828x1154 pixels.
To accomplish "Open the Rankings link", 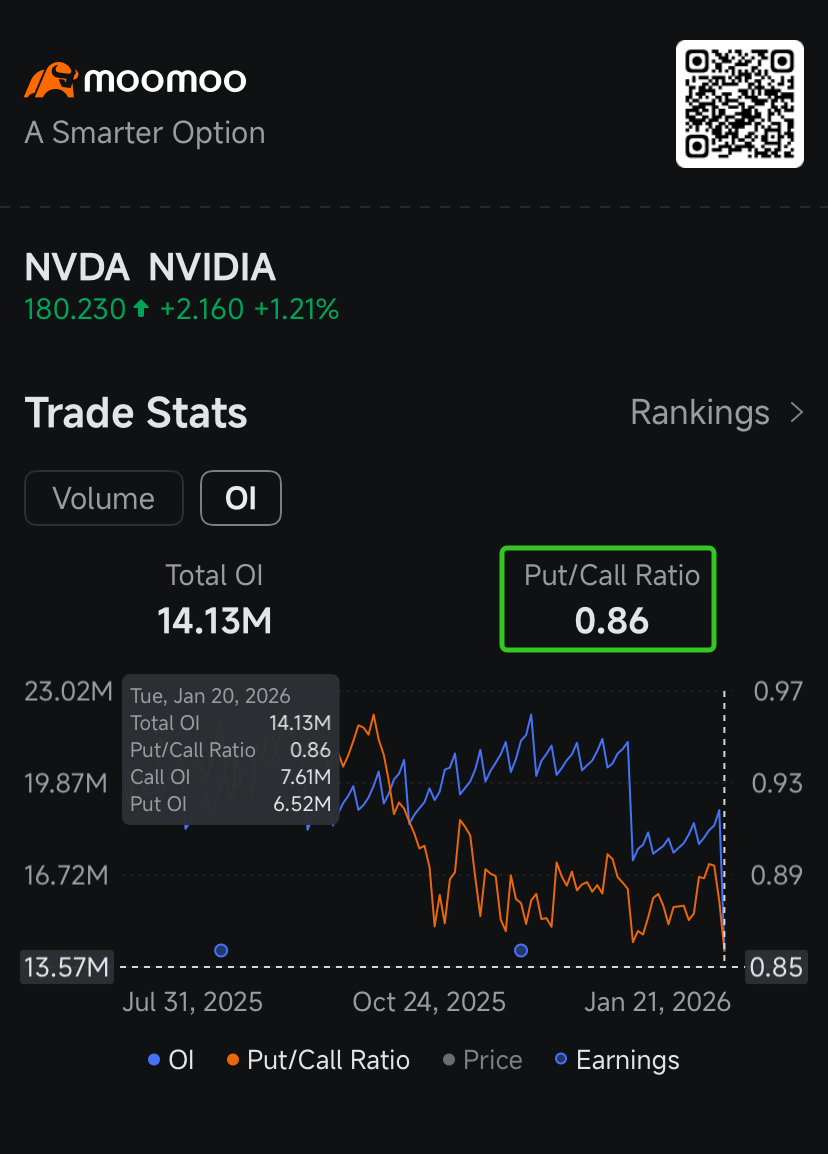I will tap(700, 412).
